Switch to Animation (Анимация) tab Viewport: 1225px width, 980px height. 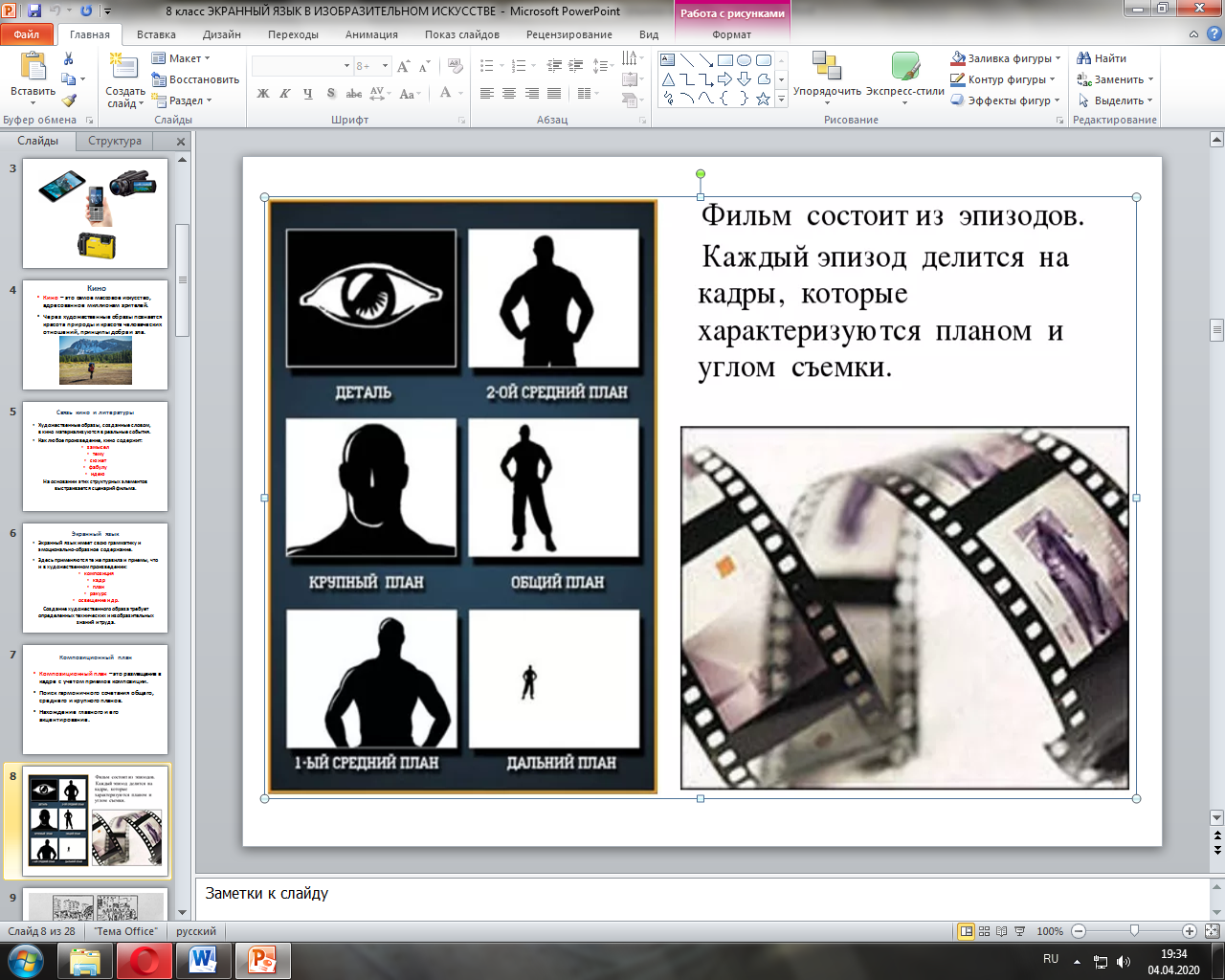click(371, 34)
